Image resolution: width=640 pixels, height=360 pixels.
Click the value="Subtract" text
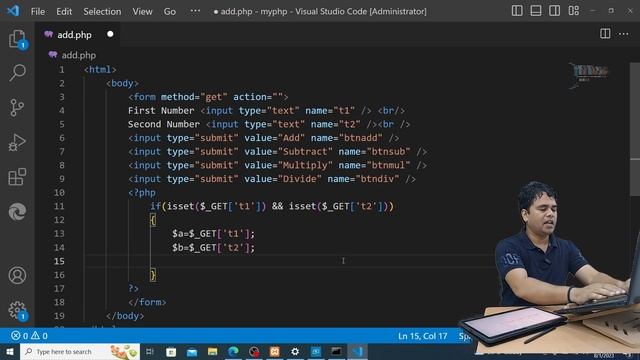pos(289,152)
